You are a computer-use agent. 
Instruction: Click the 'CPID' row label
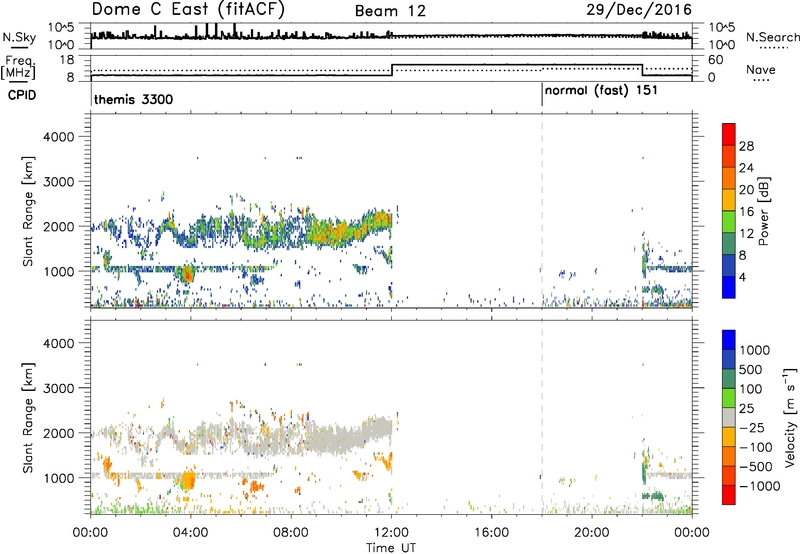coord(22,95)
